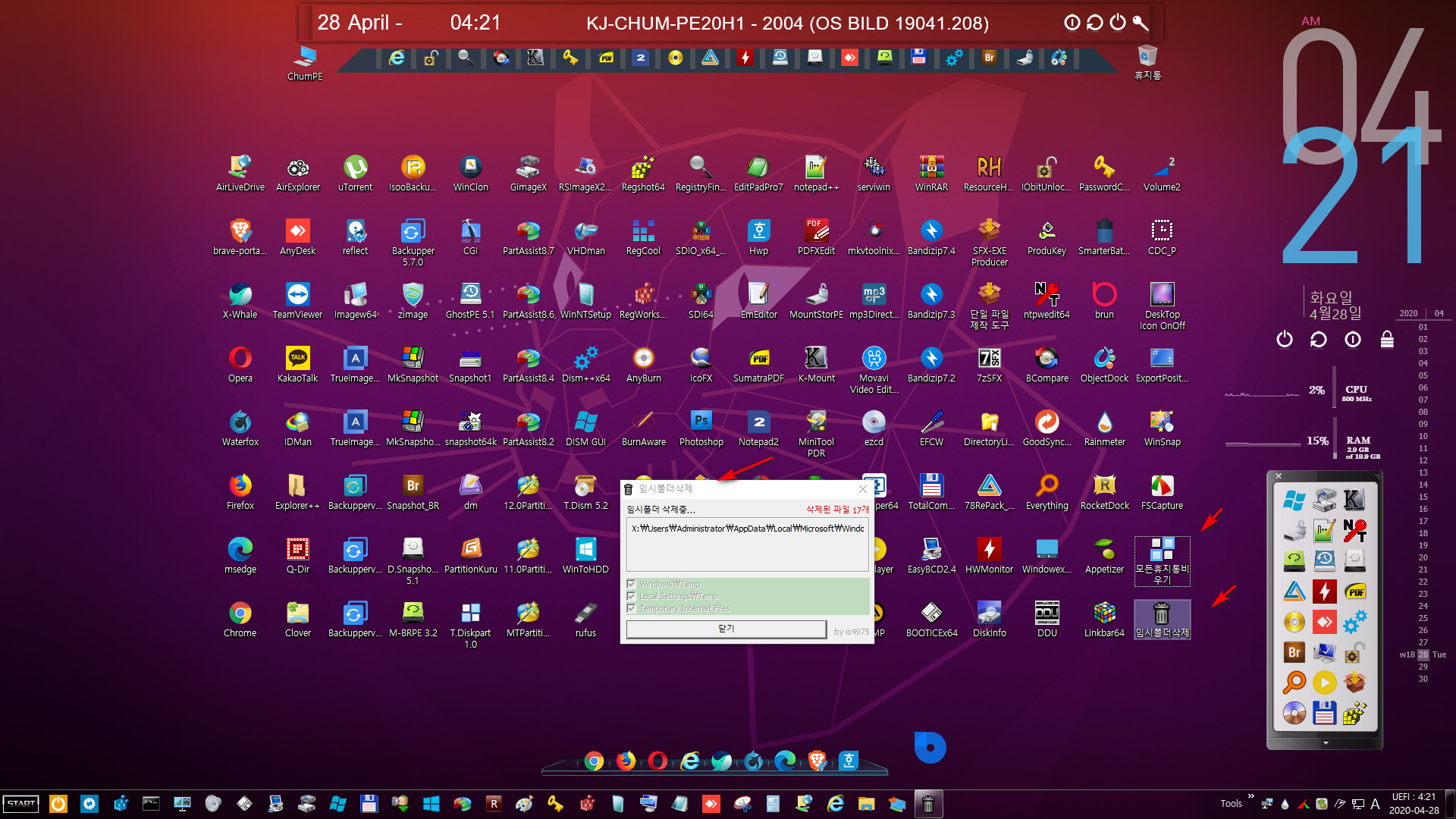
Task: Click day 28 in the Rainmeter calendar
Action: pyautogui.click(x=1423, y=654)
